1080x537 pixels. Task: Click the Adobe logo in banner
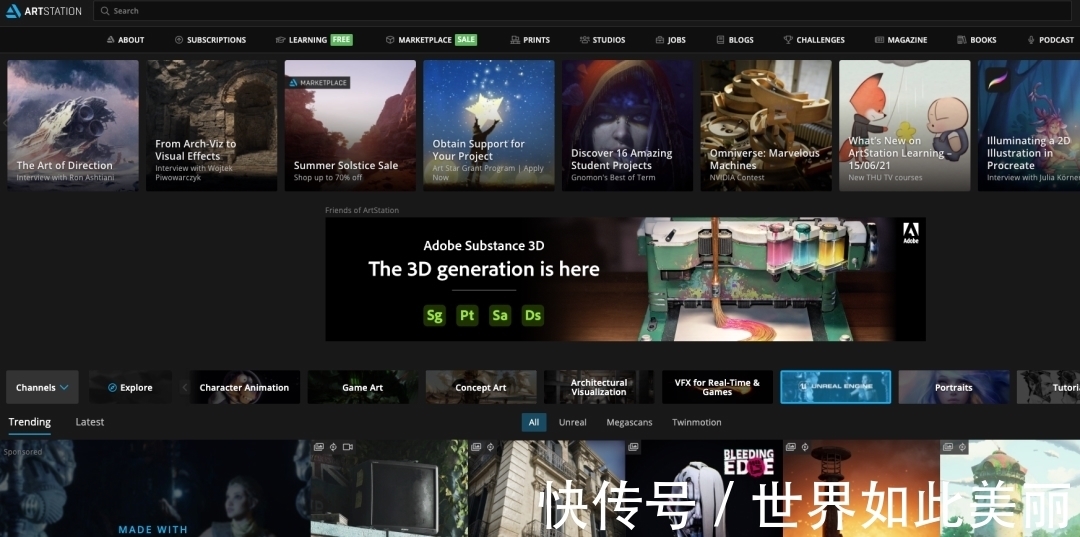coord(911,233)
